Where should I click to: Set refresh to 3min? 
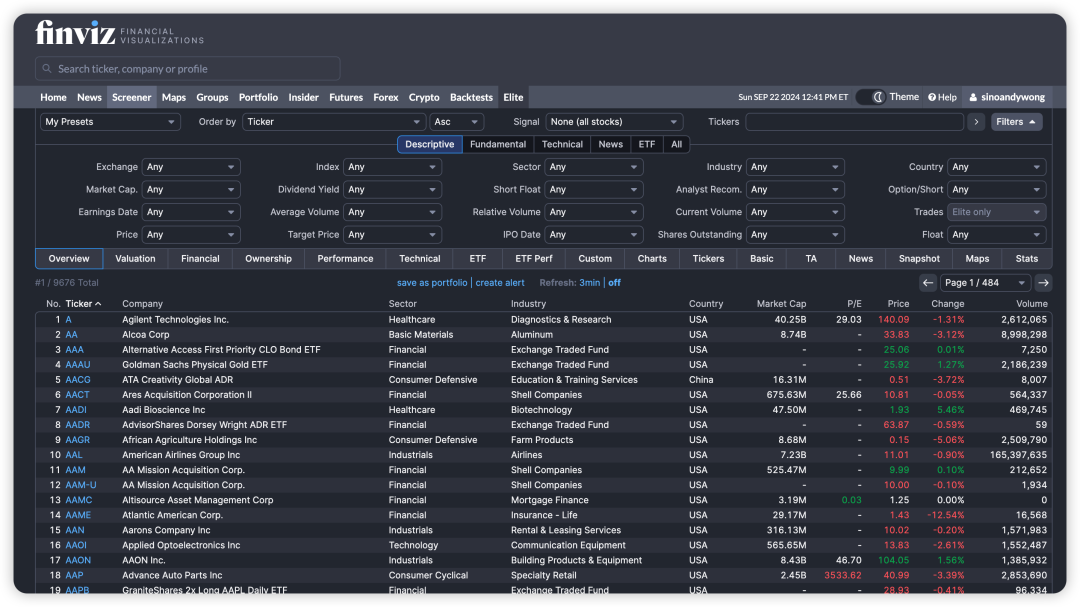tap(590, 283)
